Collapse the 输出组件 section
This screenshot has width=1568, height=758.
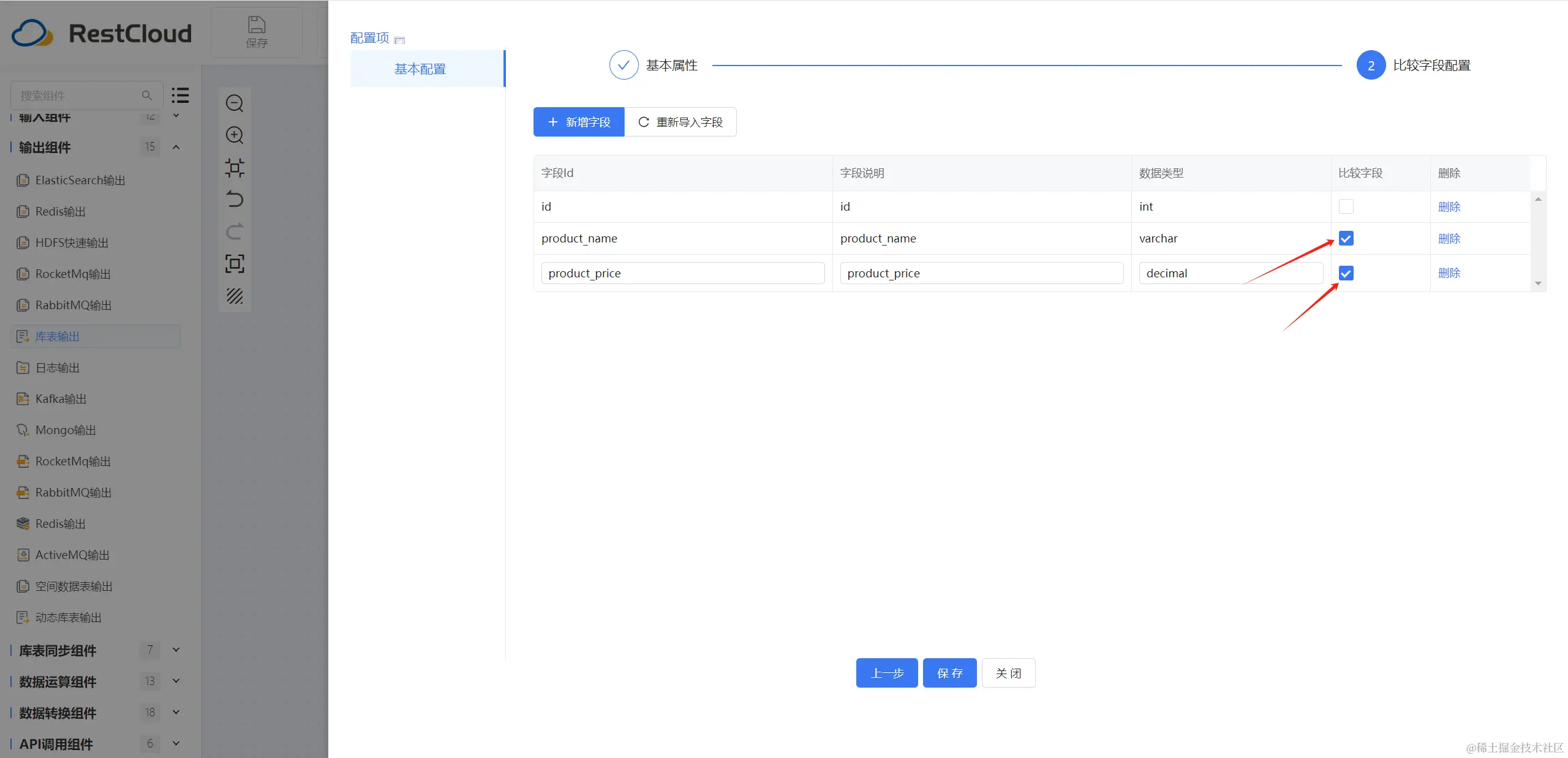click(176, 147)
